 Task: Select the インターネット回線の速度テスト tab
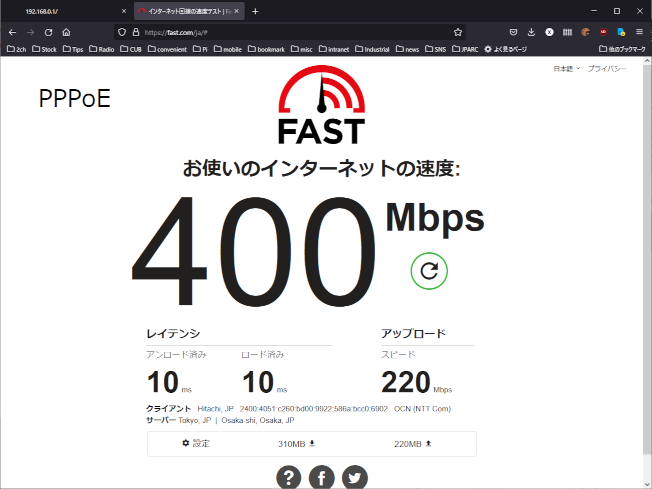point(189,11)
